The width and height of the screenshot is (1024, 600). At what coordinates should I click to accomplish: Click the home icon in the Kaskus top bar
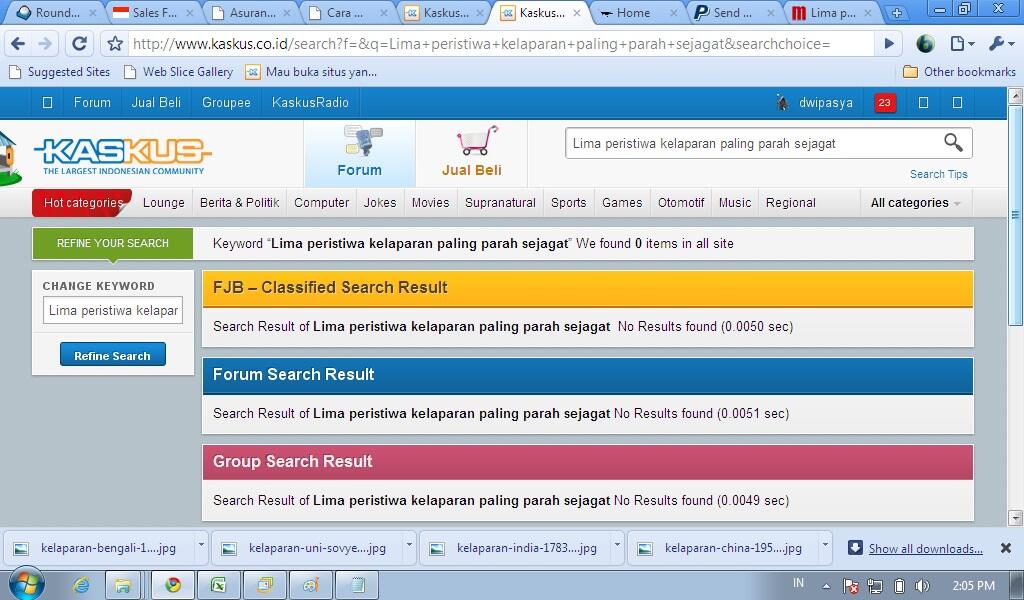47,103
